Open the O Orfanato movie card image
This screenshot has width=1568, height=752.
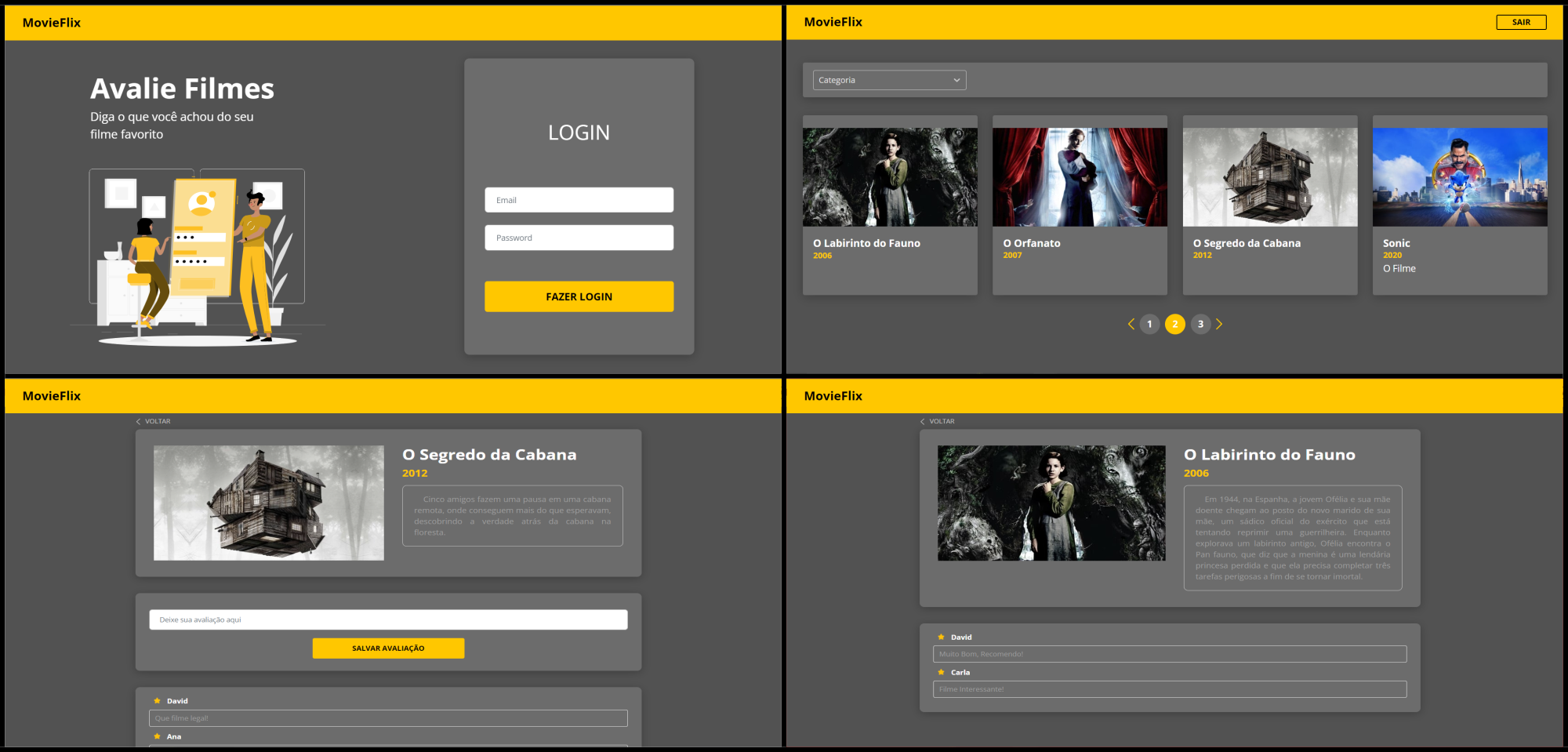click(1080, 177)
